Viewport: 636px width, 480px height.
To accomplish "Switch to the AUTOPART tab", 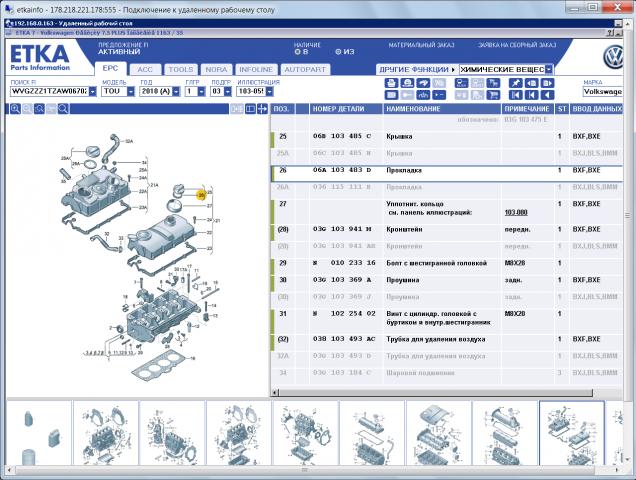I will pyautogui.click(x=305, y=69).
